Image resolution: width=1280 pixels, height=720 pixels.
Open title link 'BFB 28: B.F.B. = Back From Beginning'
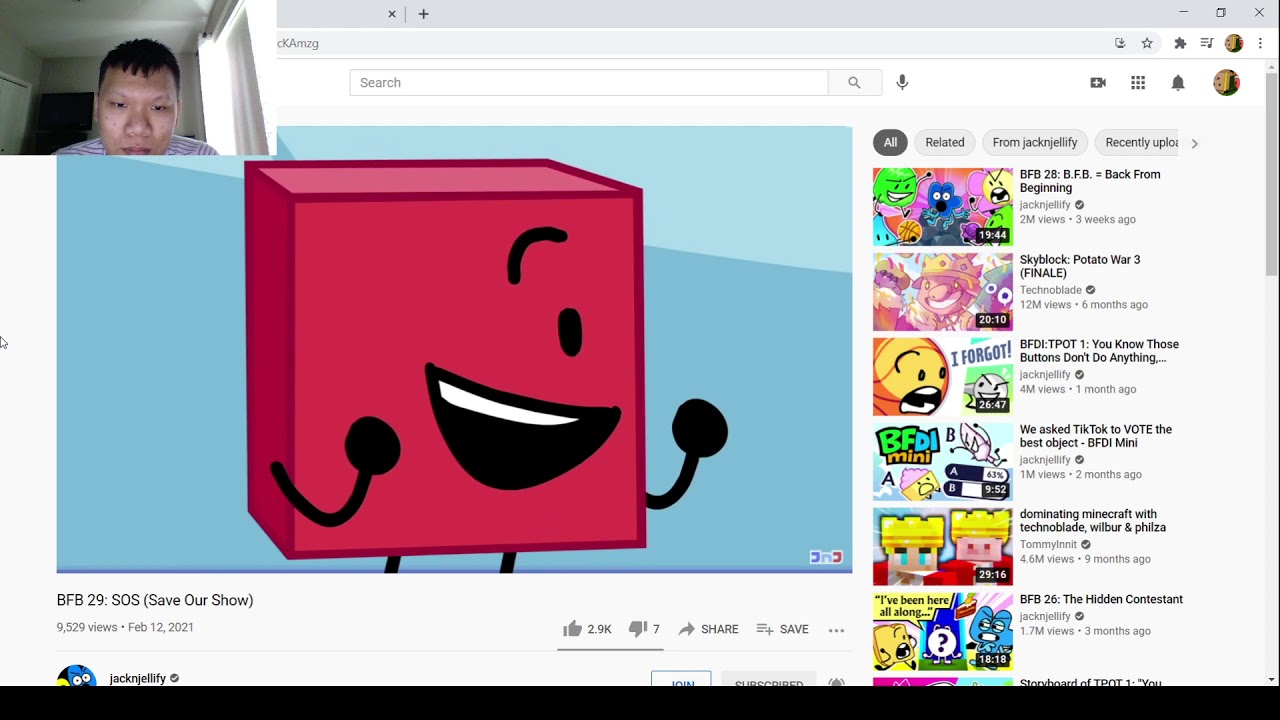[x=1090, y=181]
